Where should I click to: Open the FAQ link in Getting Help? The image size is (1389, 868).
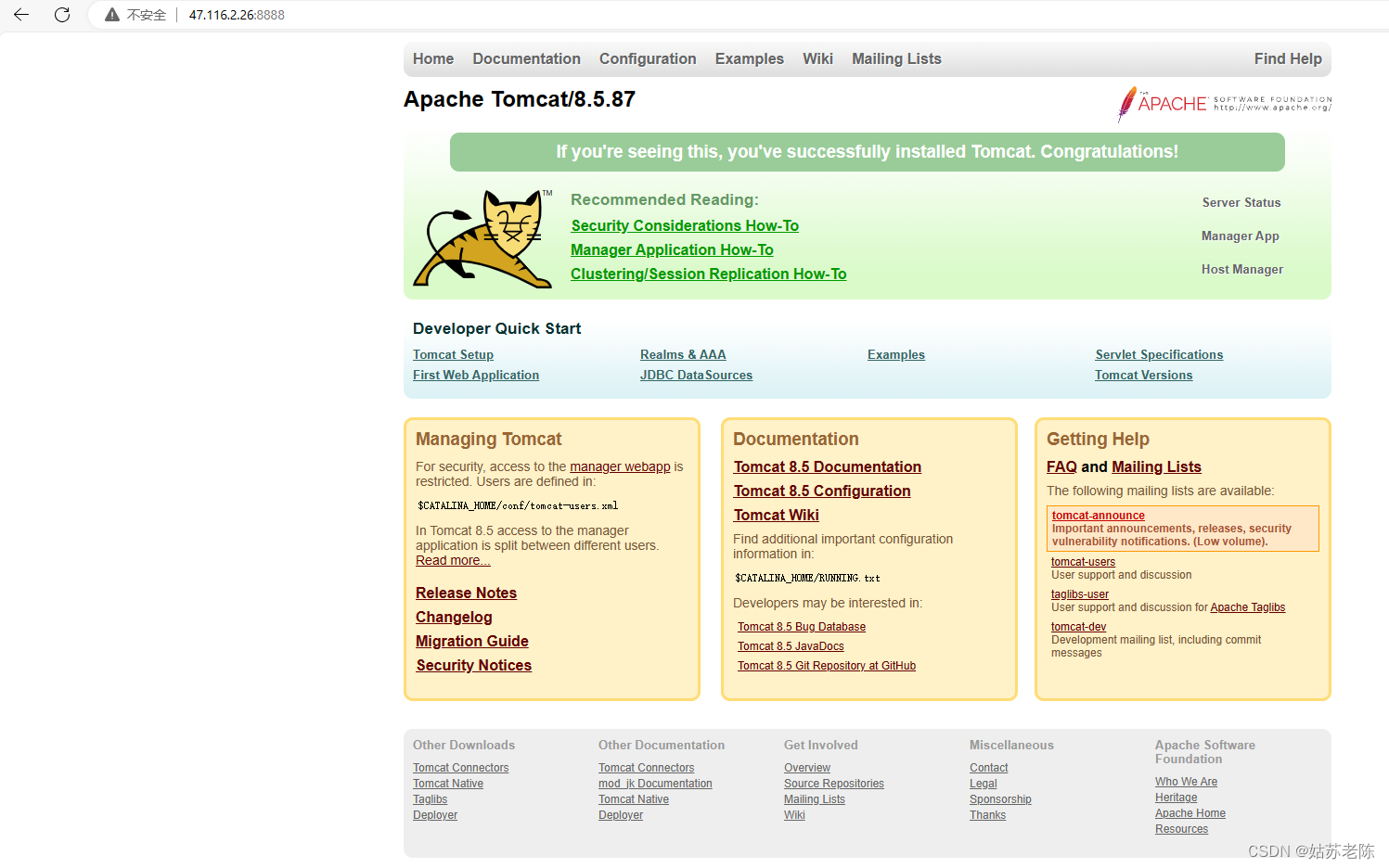(1061, 466)
